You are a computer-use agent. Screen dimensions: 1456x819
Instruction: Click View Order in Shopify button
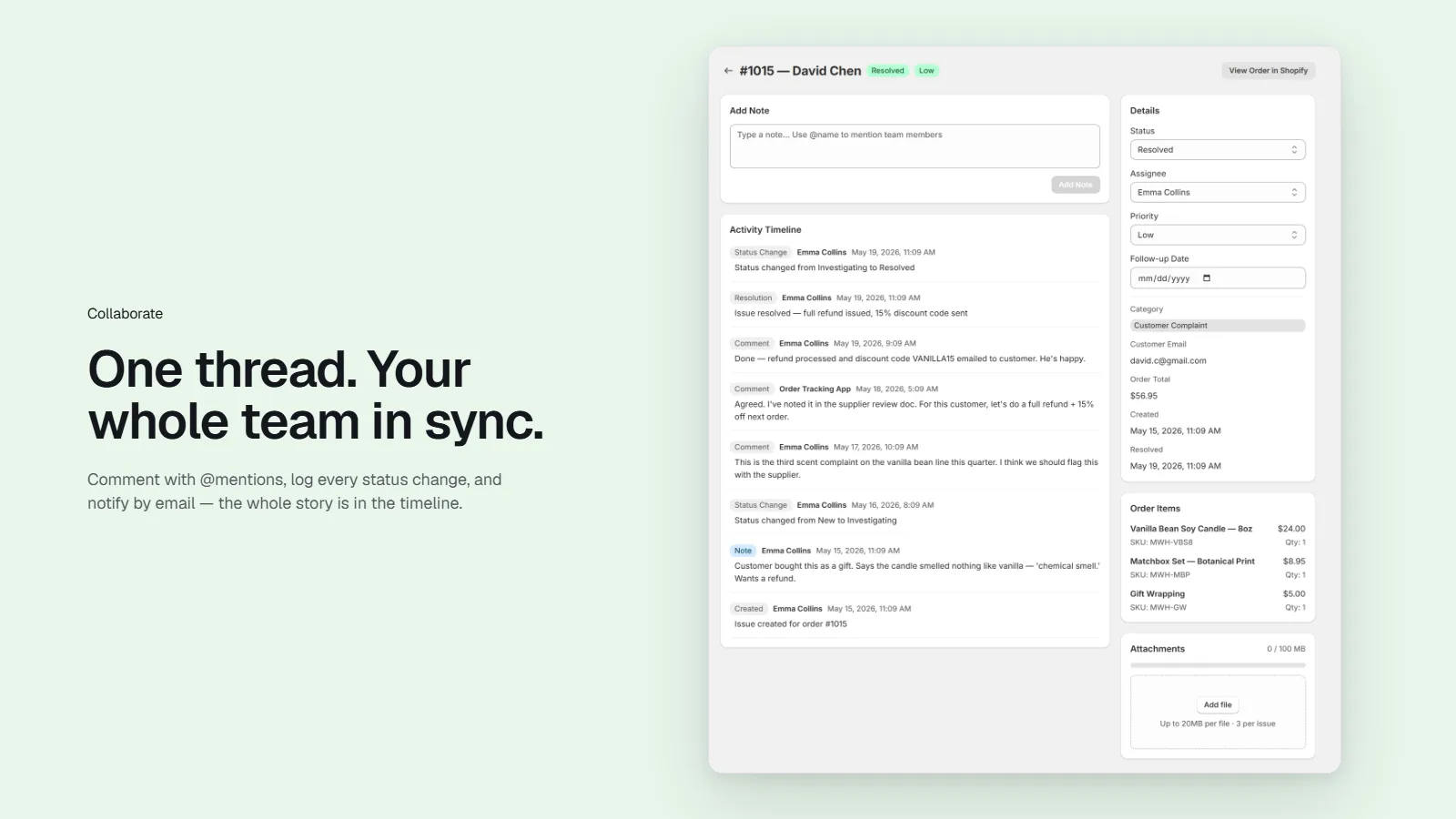[1268, 71]
